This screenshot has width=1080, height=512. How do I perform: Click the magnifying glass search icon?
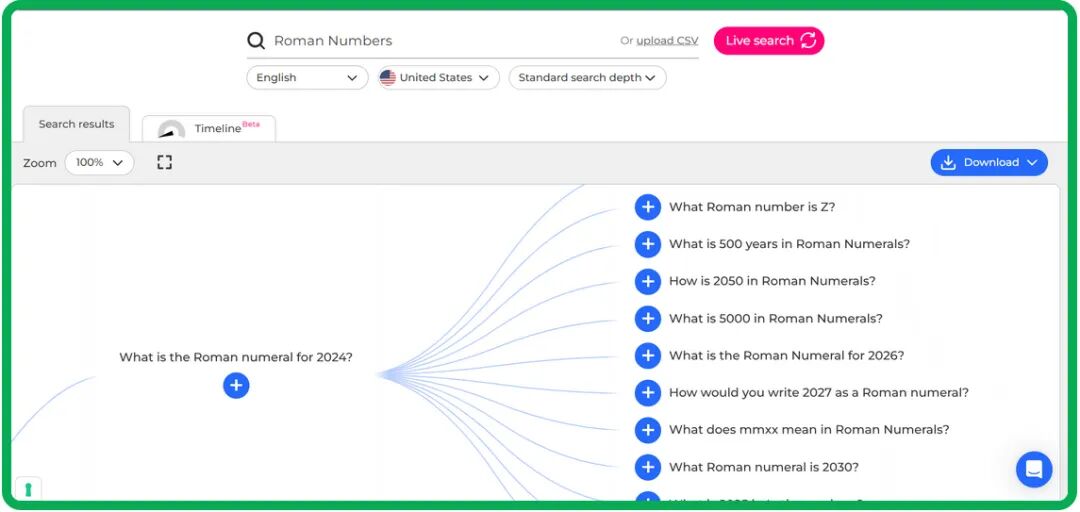257,41
